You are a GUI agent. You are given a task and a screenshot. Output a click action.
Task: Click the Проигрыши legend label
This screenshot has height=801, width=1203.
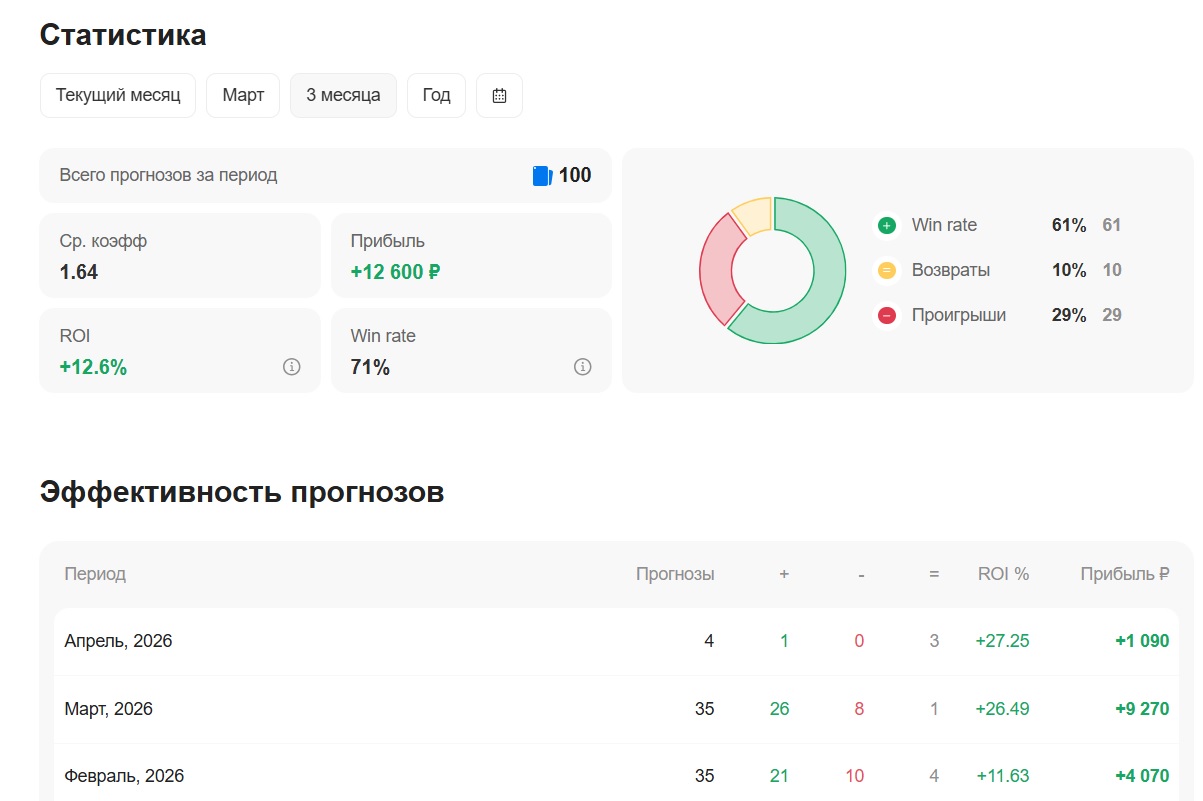click(959, 315)
